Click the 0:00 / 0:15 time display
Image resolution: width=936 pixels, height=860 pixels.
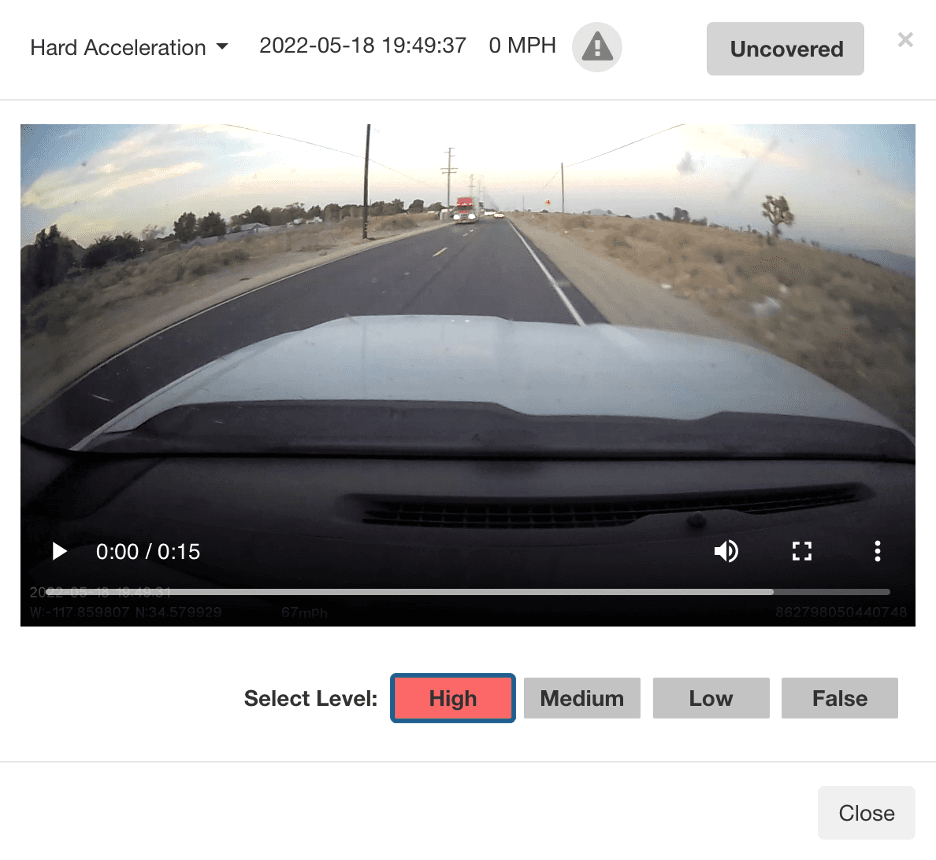click(148, 551)
